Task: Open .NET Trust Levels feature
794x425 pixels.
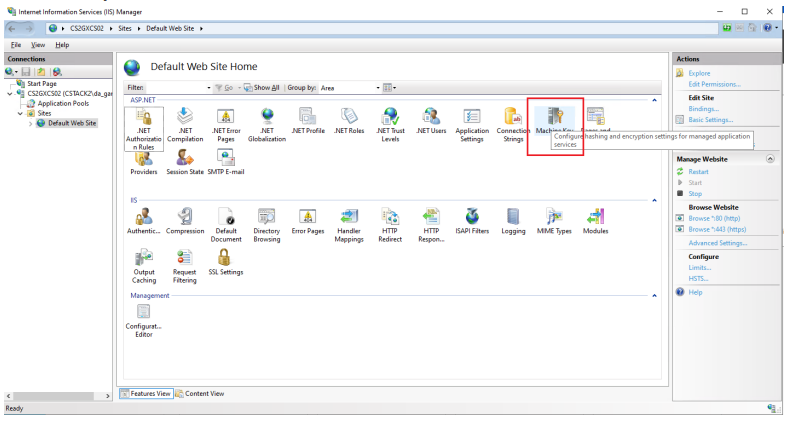Action: tap(390, 125)
